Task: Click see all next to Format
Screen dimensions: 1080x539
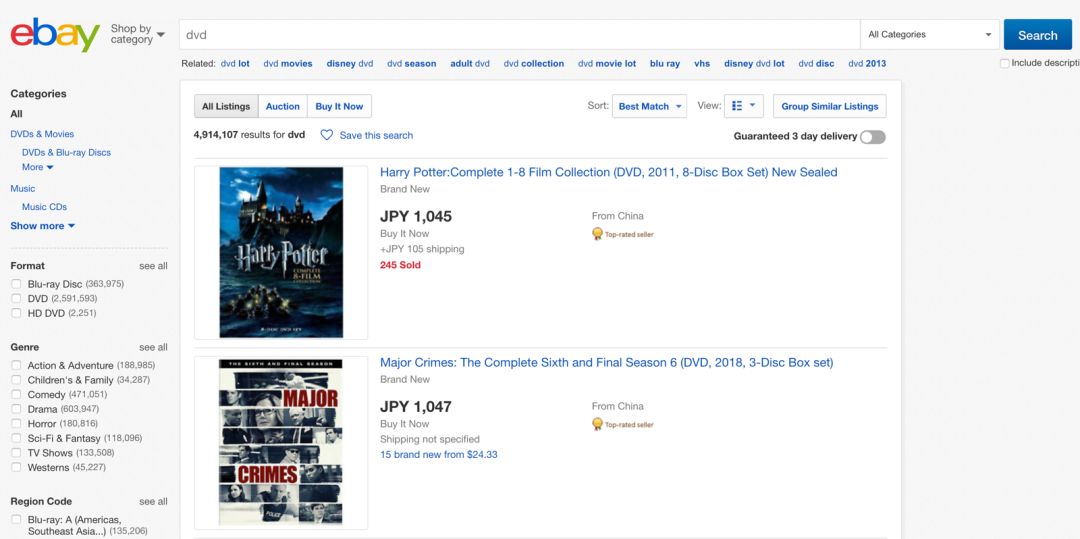Action: pyautogui.click(x=153, y=266)
